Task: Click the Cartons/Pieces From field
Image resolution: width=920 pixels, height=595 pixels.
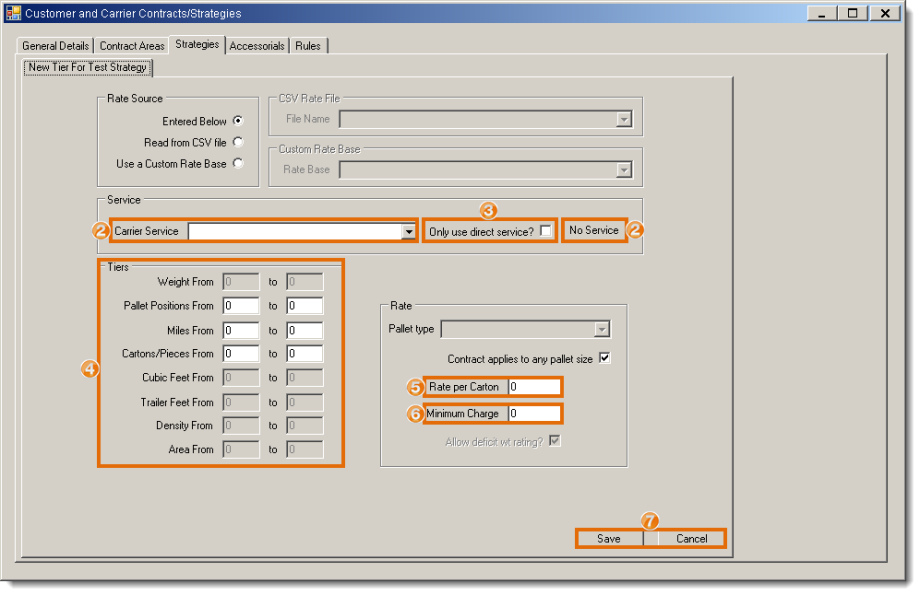Action: click(x=241, y=354)
